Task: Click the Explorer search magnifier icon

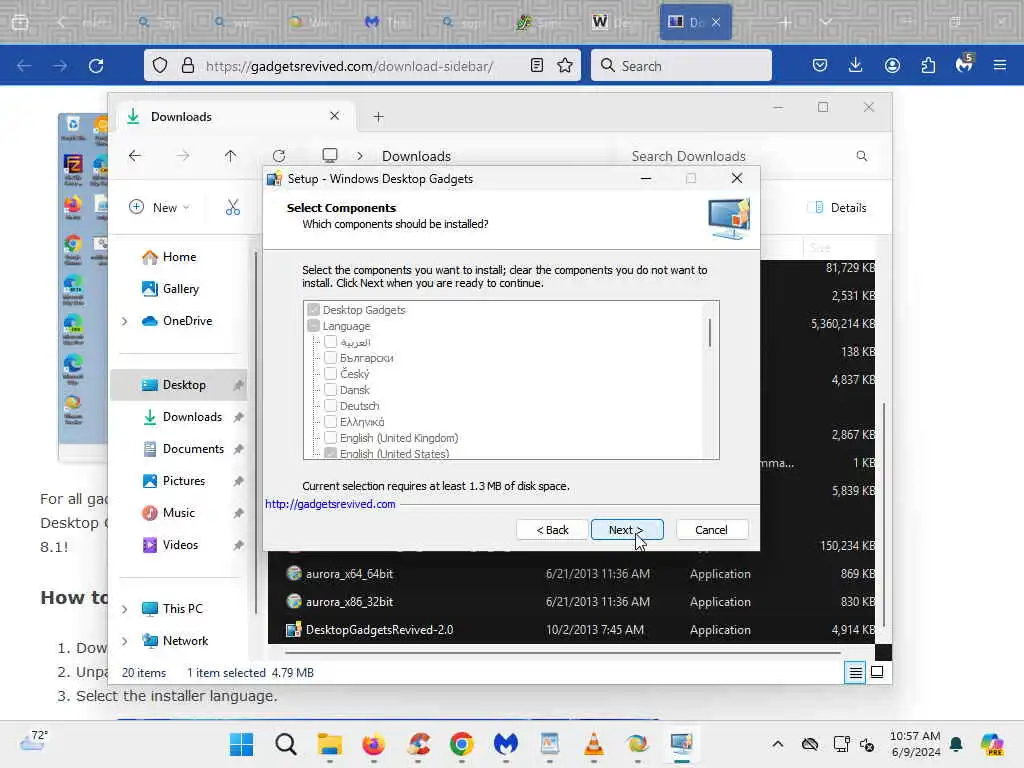Action: [x=862, y=156]
